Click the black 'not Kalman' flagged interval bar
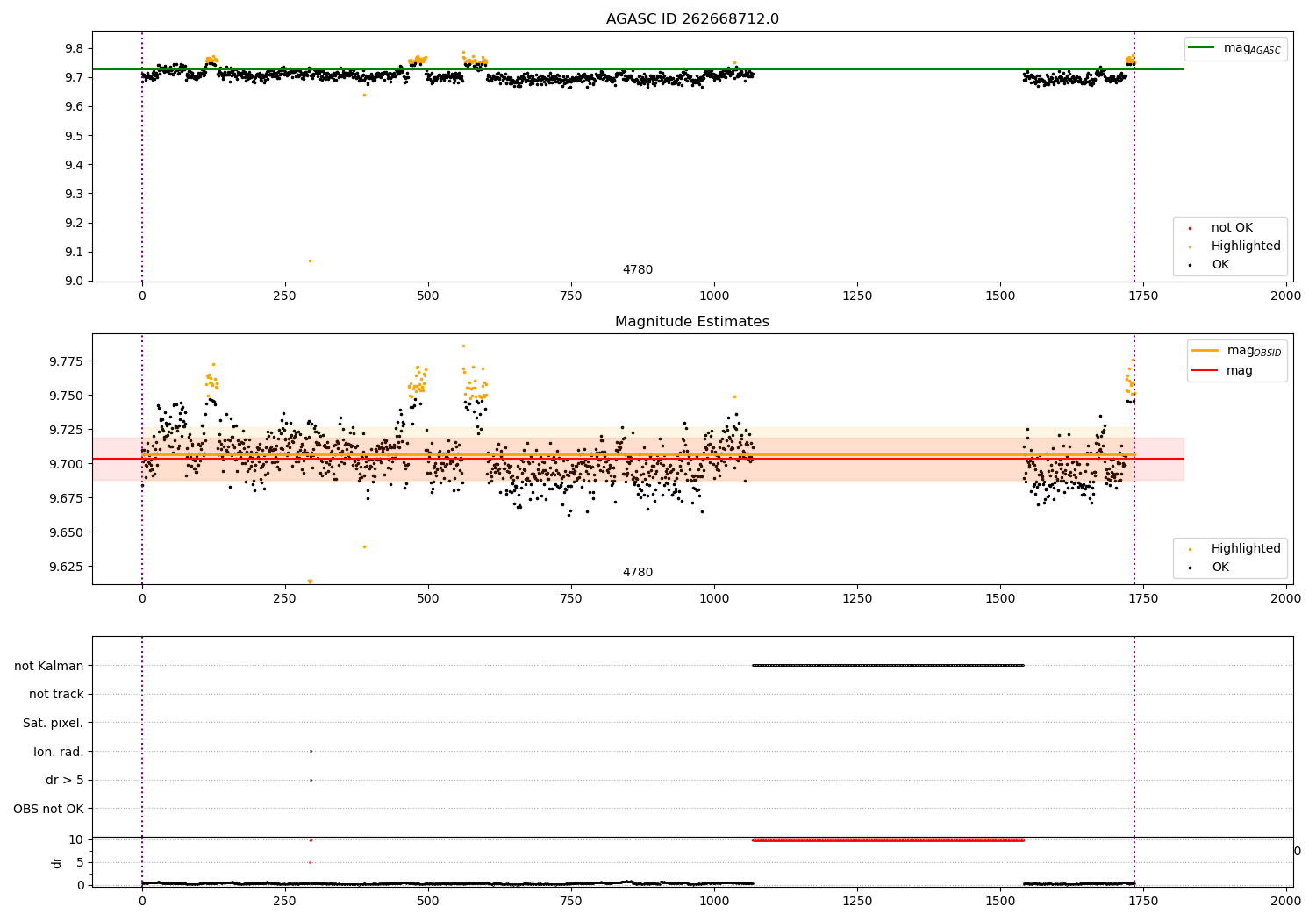The width and height of the screenshot is (1316, 921). pos(888,665)
